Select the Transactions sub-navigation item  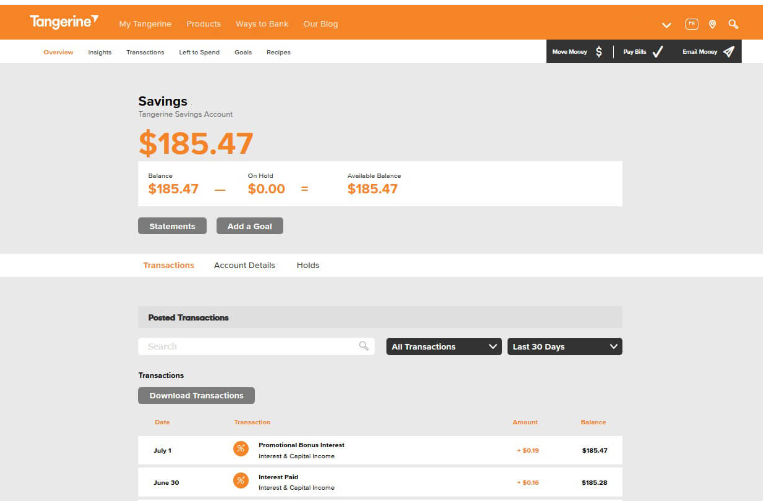[145, 52]
